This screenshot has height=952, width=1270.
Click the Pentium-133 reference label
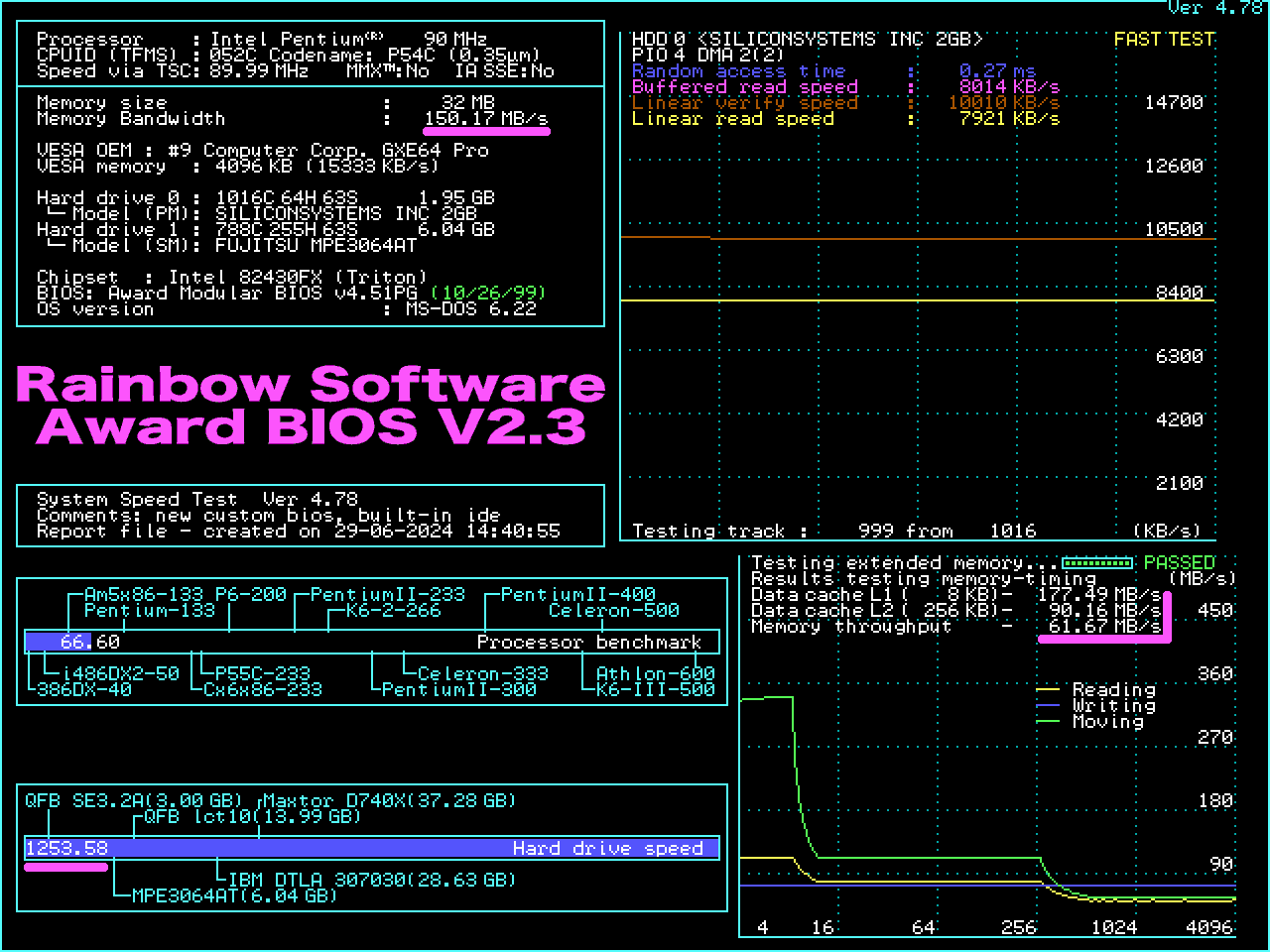point(150,610)
